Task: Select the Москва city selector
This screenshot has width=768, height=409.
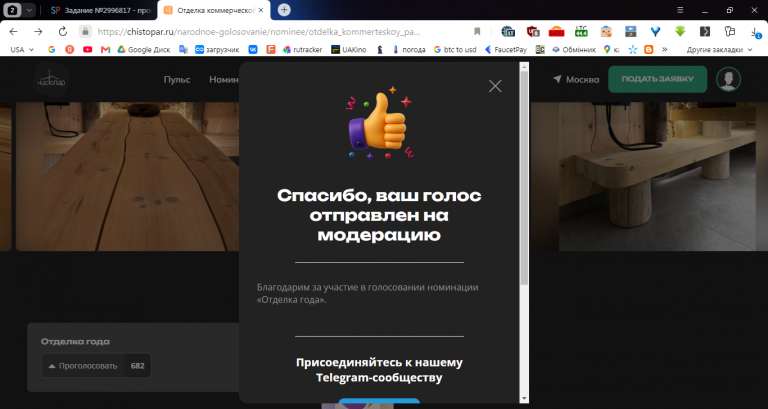Action: (576, 79)
